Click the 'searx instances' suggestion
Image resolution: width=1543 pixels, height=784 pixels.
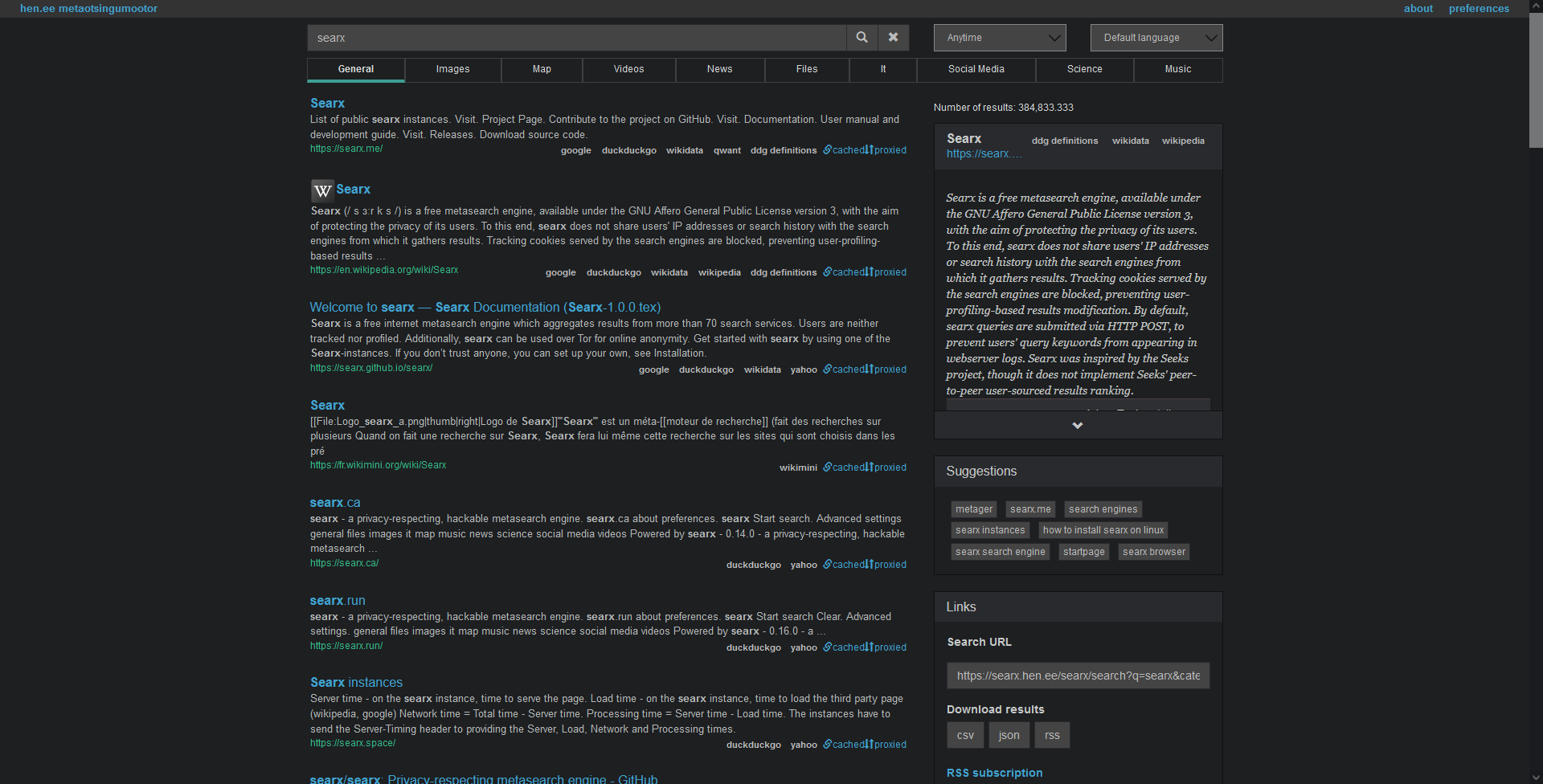pyautogui.click(x=990, y=530)
